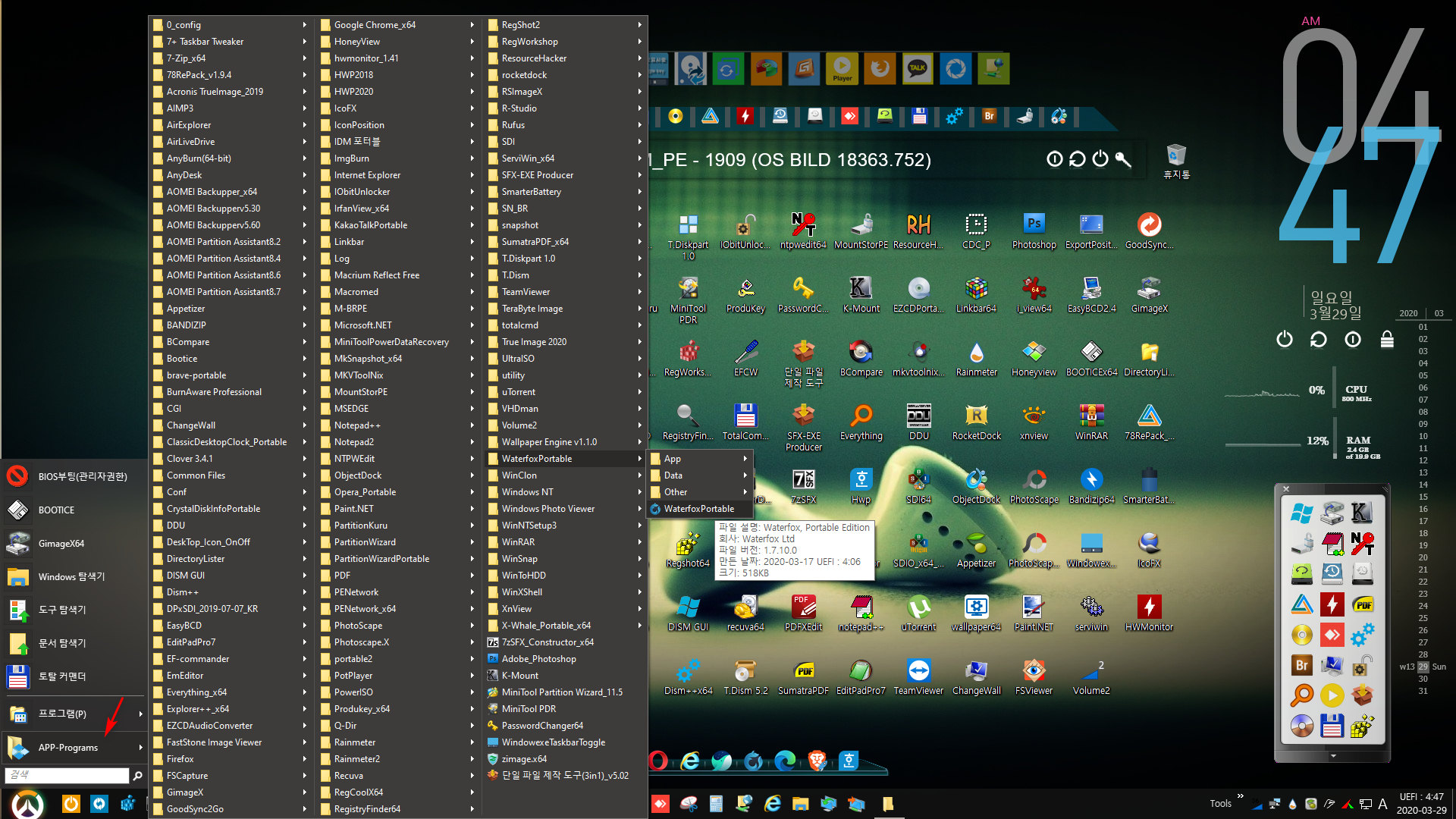
Task: Open Windows 탐색기 from start menu
Action: coord(74,576)
